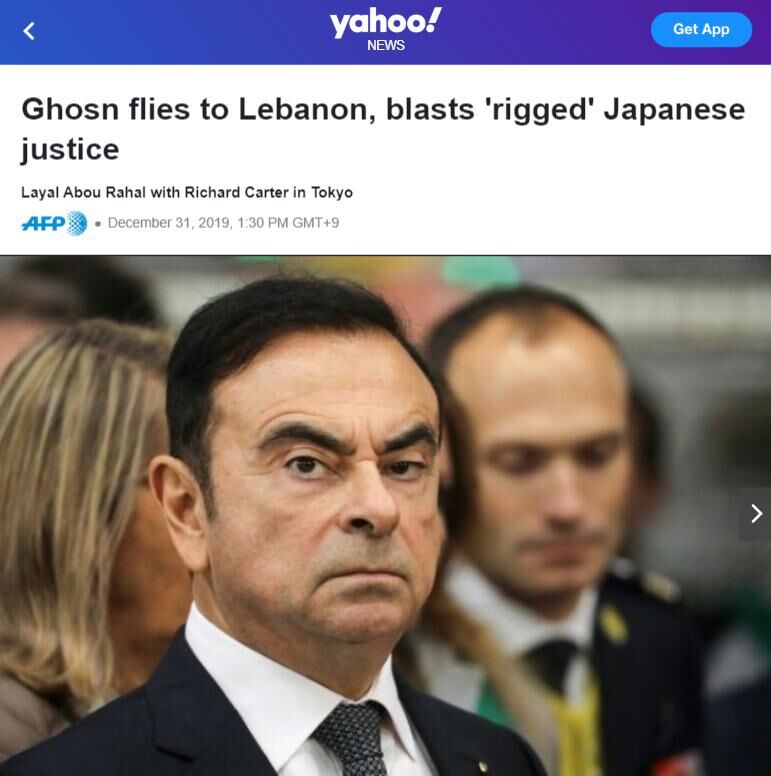Open the Ghosn flies to Lebanon headline
Image resolution: width=771 pixels, height=776 pixels.
(x=383, y=129)
